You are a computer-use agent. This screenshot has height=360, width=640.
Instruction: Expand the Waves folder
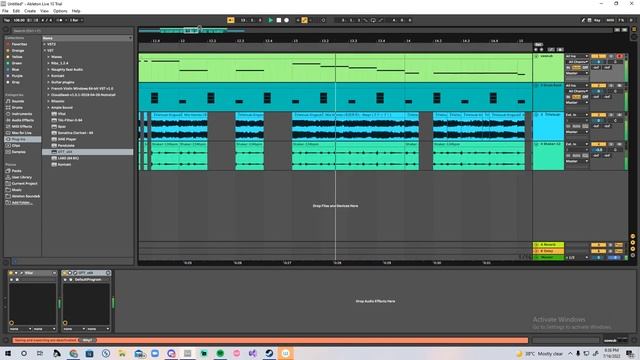pos(49,57)
